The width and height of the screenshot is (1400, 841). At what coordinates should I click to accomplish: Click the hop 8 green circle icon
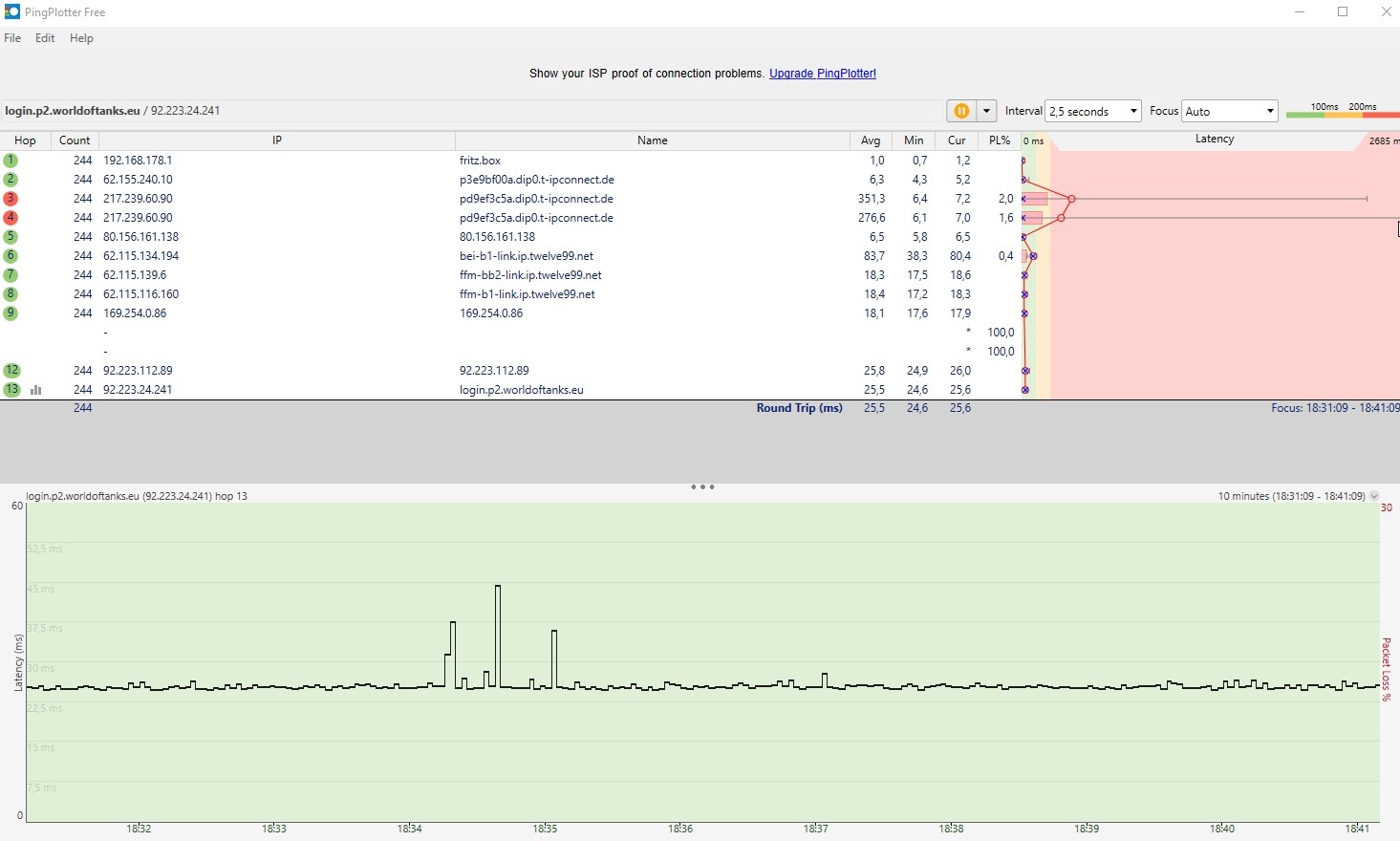(11, 294)
